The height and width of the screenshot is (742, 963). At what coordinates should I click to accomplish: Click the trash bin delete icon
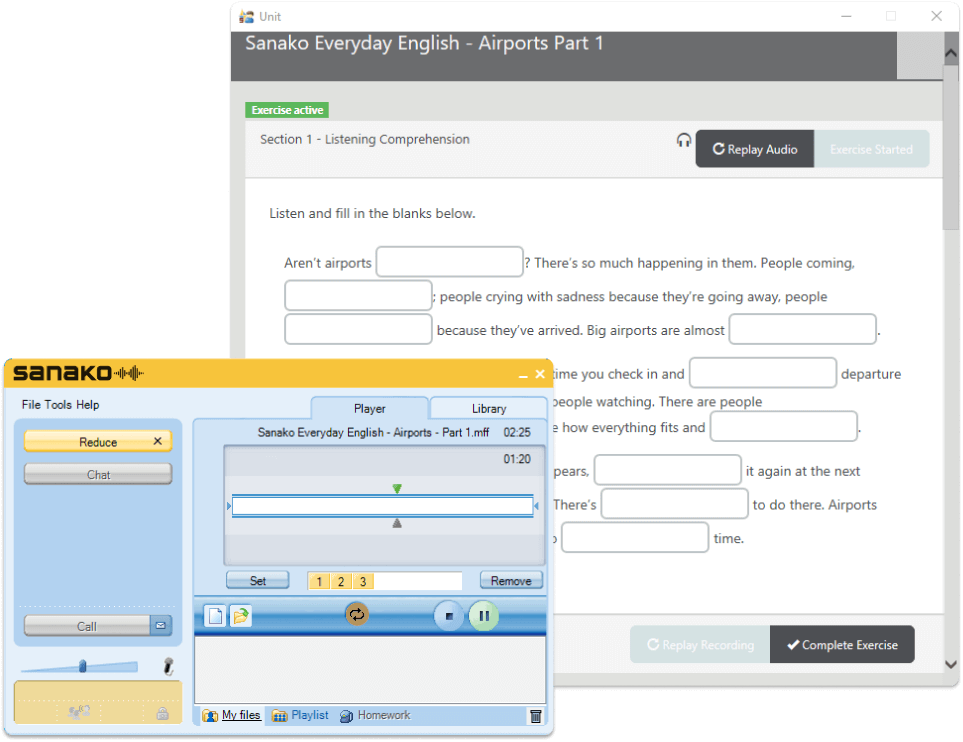click(x=536, y=716)
